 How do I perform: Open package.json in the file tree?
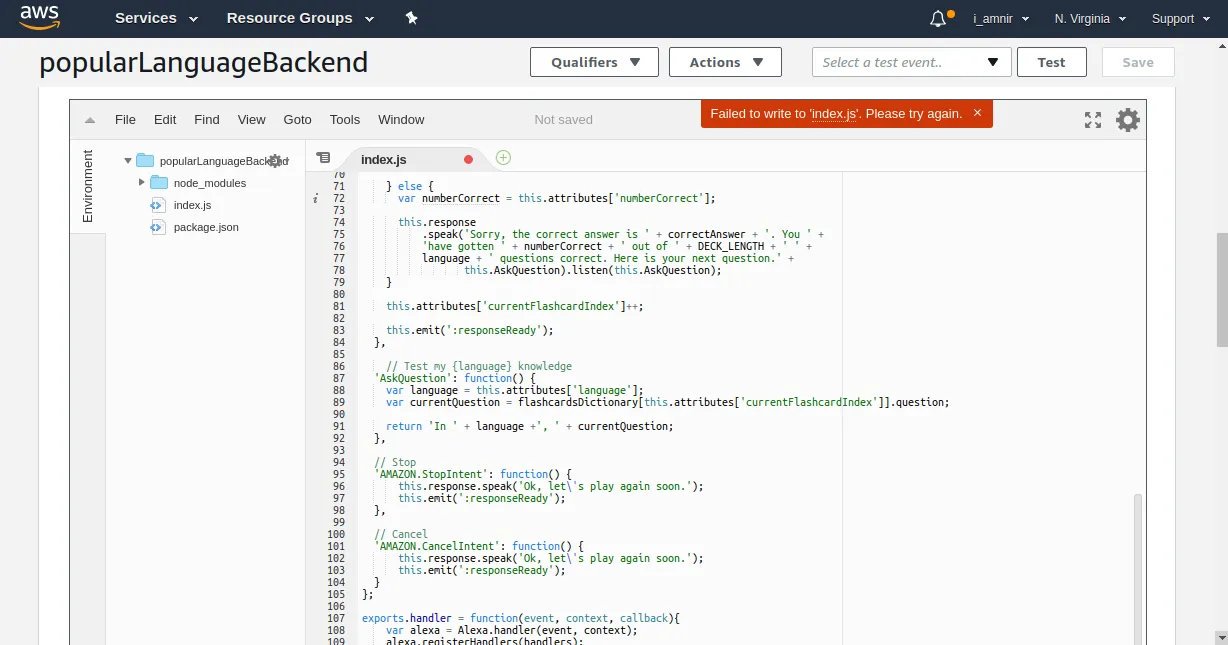click(x=206, y=227)
